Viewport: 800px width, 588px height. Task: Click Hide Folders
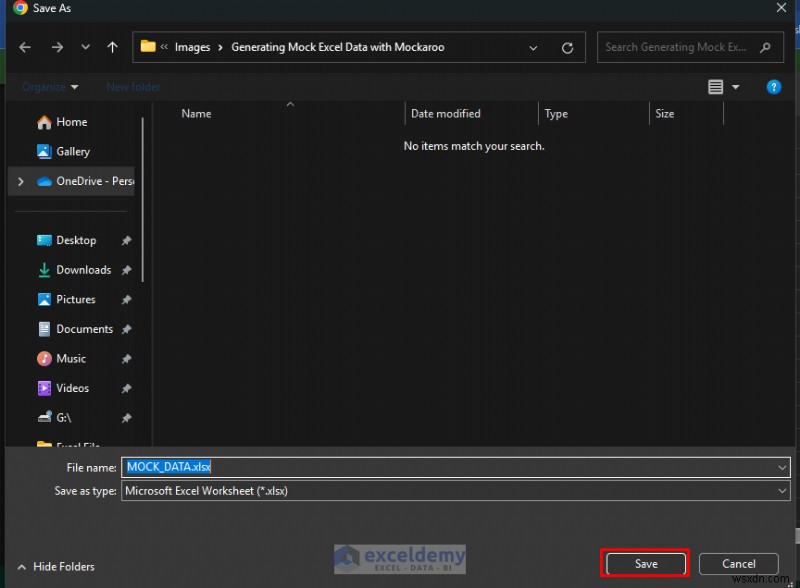pyautogui.click(x=56, y=567)
